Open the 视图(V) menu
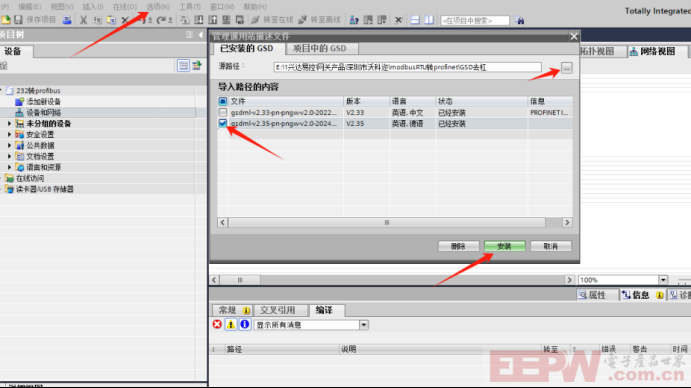Viewport: 691px width, 388px height. [62, 7]
